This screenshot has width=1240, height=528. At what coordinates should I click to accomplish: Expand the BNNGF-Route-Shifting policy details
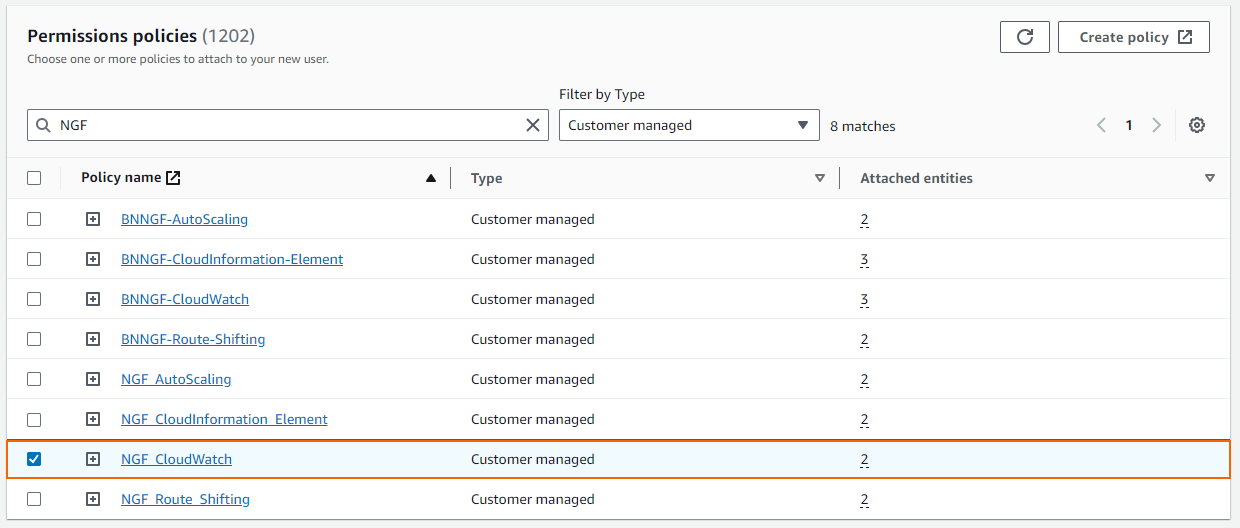pyautogui.click(x=93, y=339)
